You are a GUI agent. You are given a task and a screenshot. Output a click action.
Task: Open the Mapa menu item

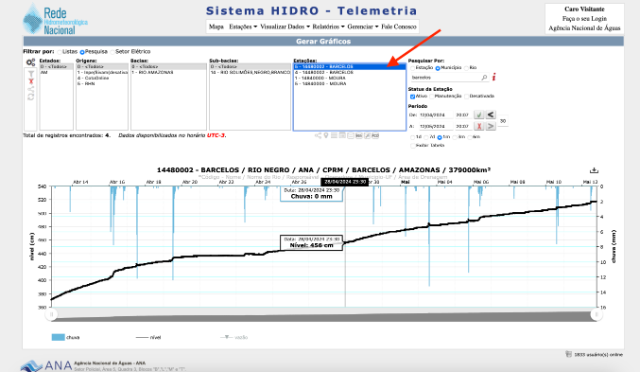pyautogui.click(x=216, y=27)
